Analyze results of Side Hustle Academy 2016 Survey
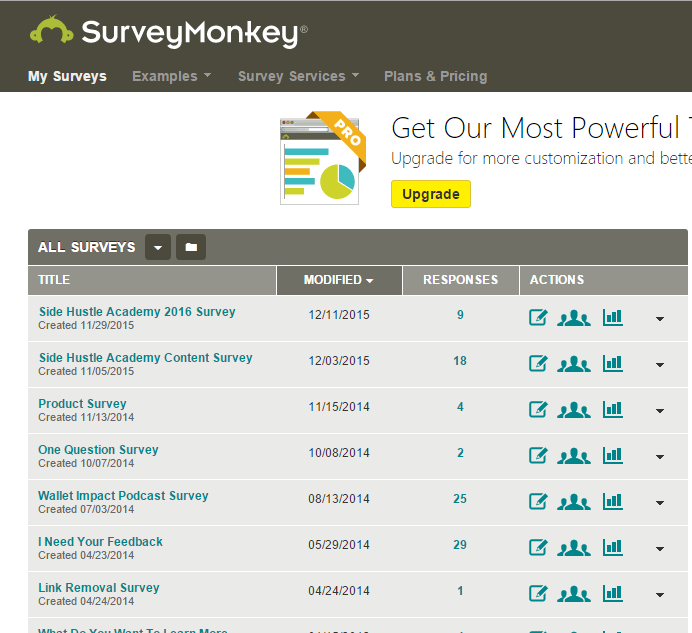 [x=613, y=317]
